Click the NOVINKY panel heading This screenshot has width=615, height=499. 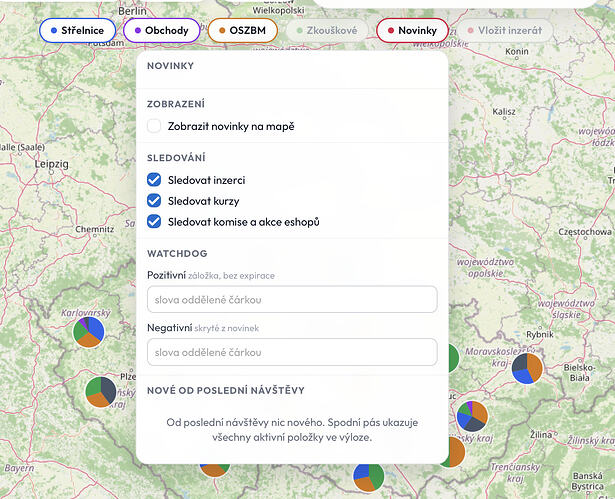[x=170, y=66]
